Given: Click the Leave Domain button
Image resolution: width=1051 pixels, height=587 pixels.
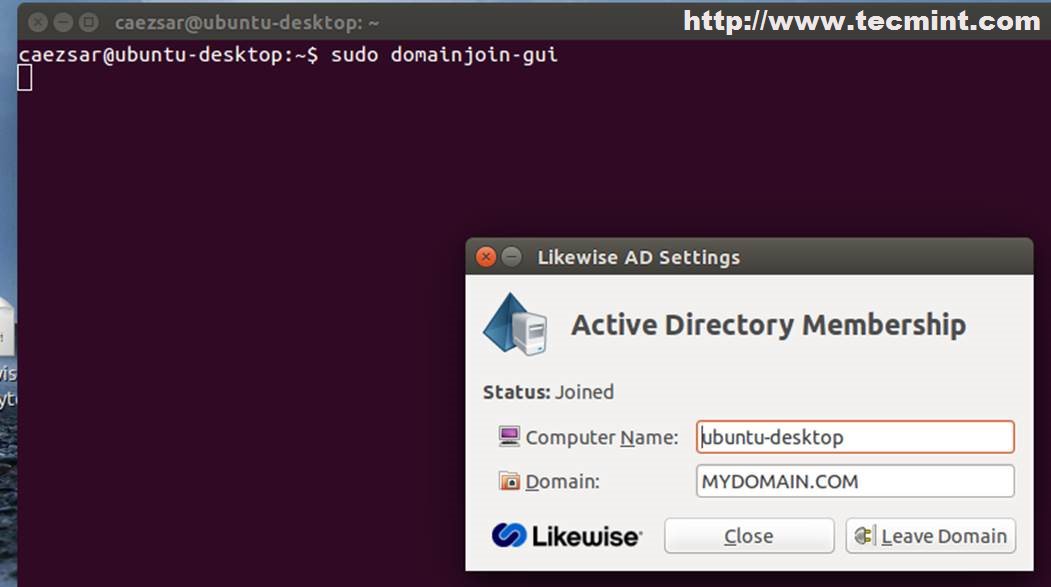Looking at the screenshot, I should point(930,535).
